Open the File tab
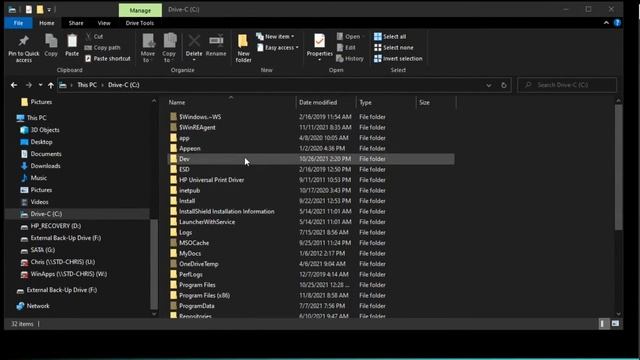Image resolution: width=640 pixels, height=360 pixels. 18,23
